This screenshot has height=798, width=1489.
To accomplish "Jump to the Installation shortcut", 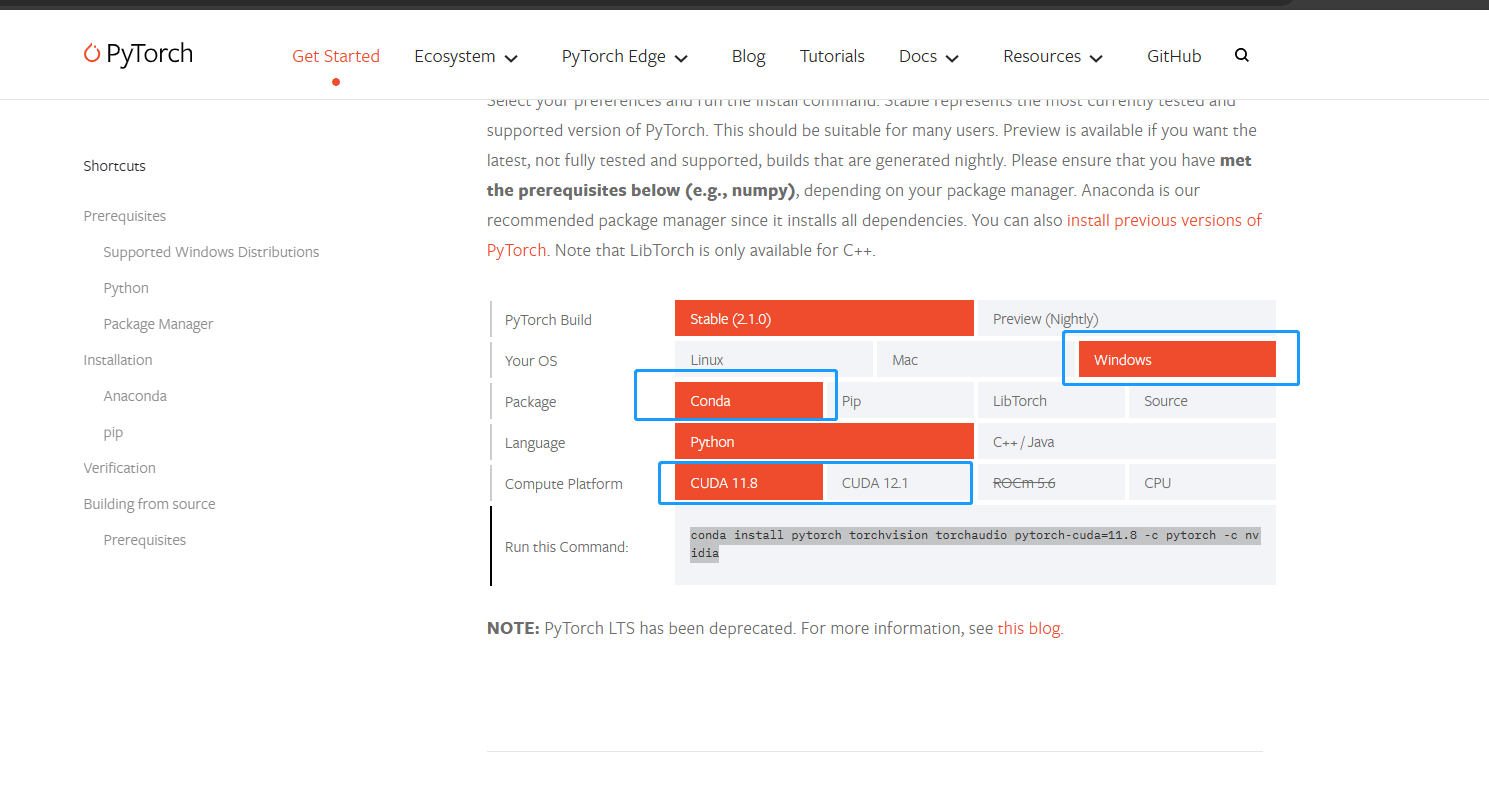I will (x=118, y=360).
